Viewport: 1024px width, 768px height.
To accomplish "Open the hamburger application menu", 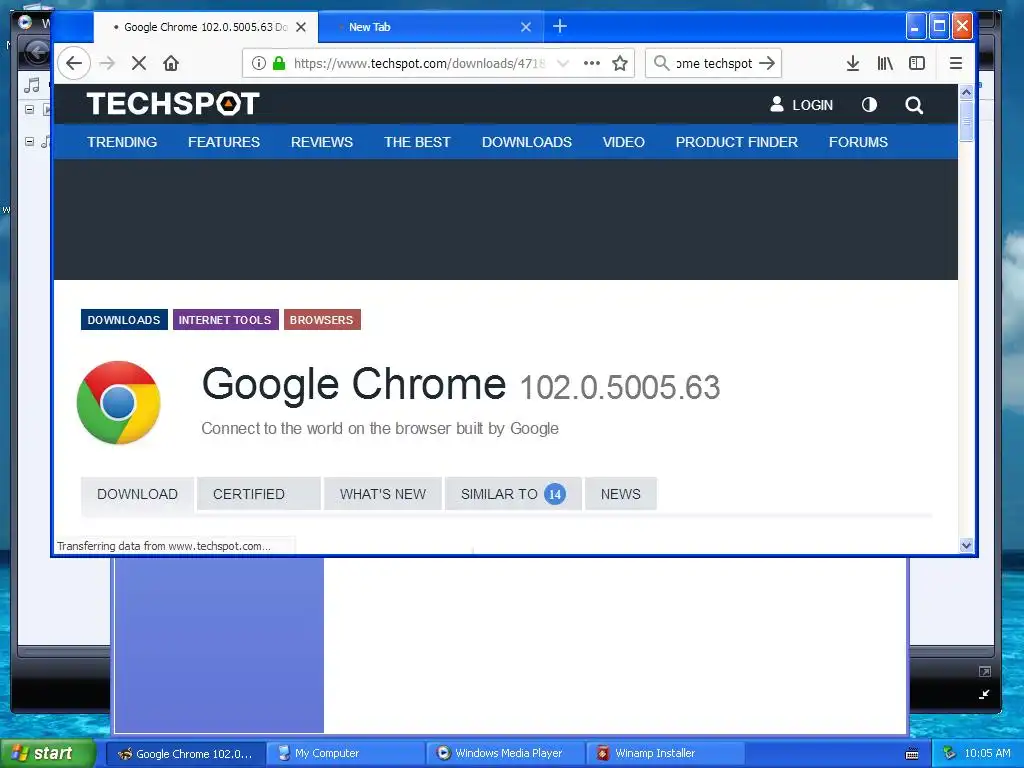I will pos(955,63).
